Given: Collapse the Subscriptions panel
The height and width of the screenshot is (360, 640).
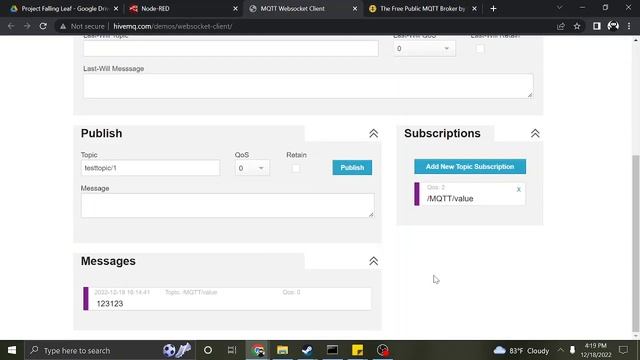Looking at the screenshot, I should pyautogui.click(x=535, y=133).
